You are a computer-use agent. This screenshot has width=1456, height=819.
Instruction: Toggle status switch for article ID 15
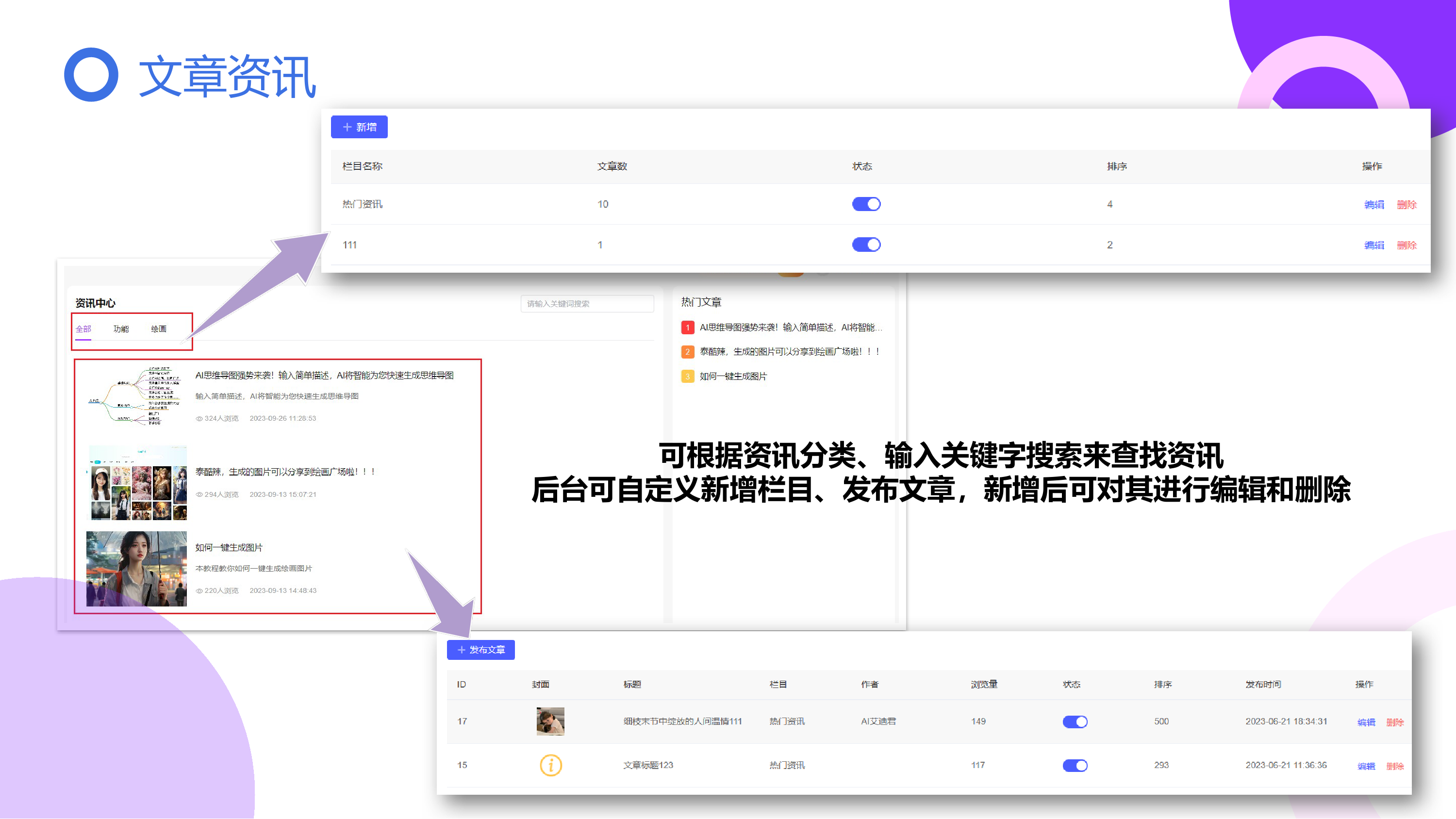tap(1075, 765)
